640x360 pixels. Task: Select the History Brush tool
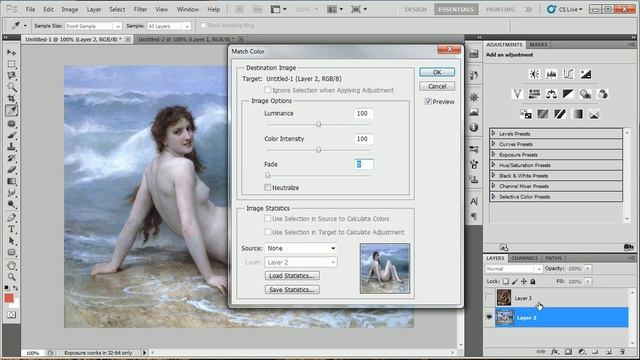(x=11, y=158)
